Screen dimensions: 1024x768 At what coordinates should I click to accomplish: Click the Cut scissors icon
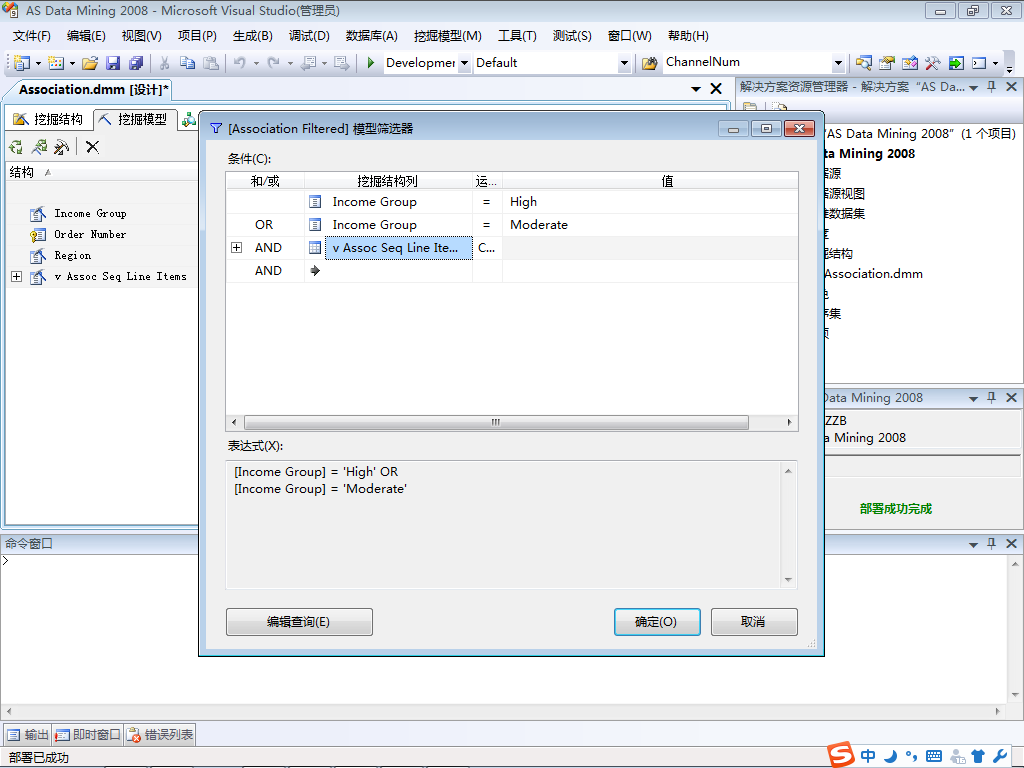pyautogui.click(x=165, y=63)
